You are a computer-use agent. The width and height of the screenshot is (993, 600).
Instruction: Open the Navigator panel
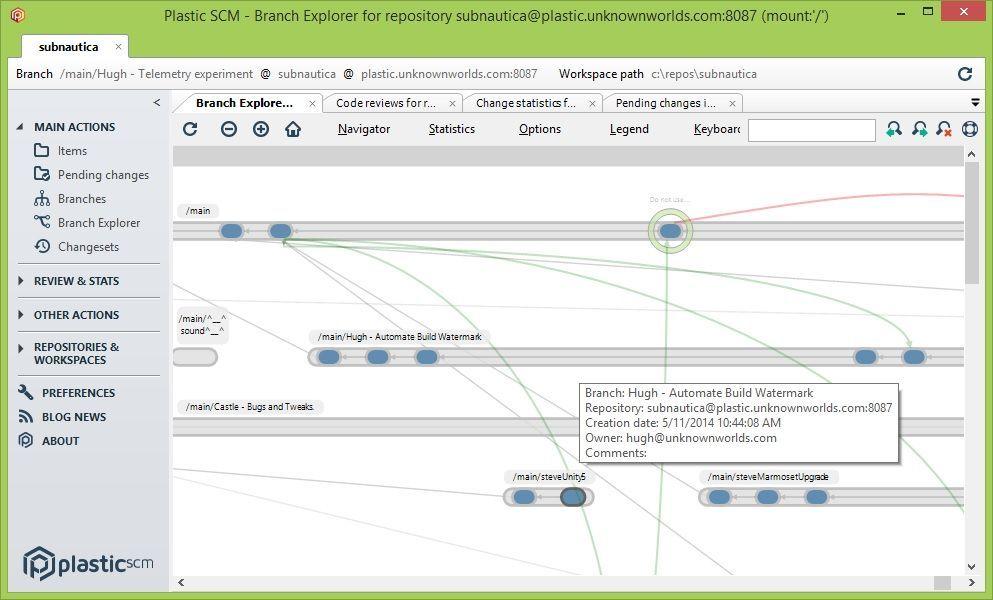click(364, 129)
